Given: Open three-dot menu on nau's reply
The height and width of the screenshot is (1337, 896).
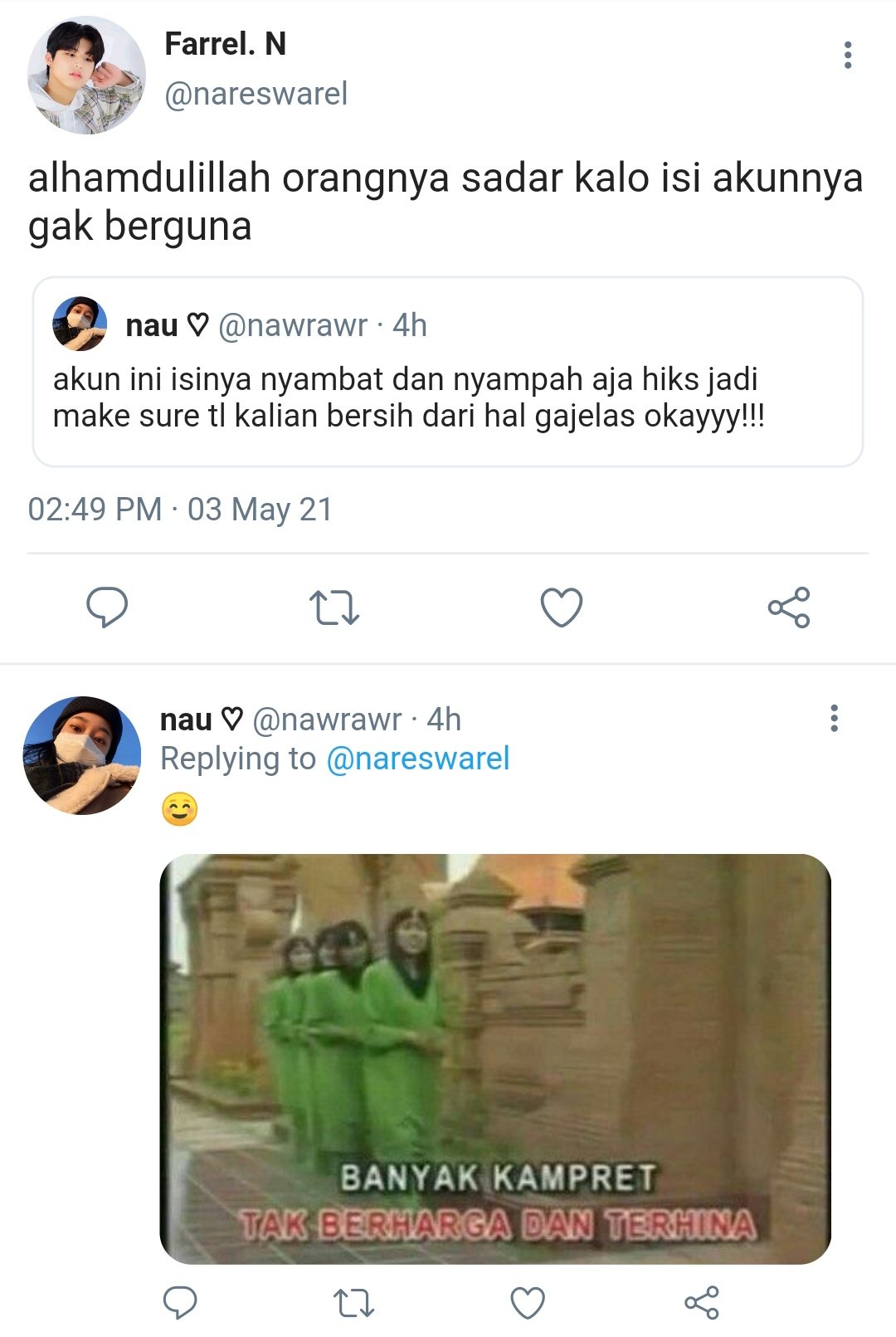Looking at the screenshot, I should point(834,718).
